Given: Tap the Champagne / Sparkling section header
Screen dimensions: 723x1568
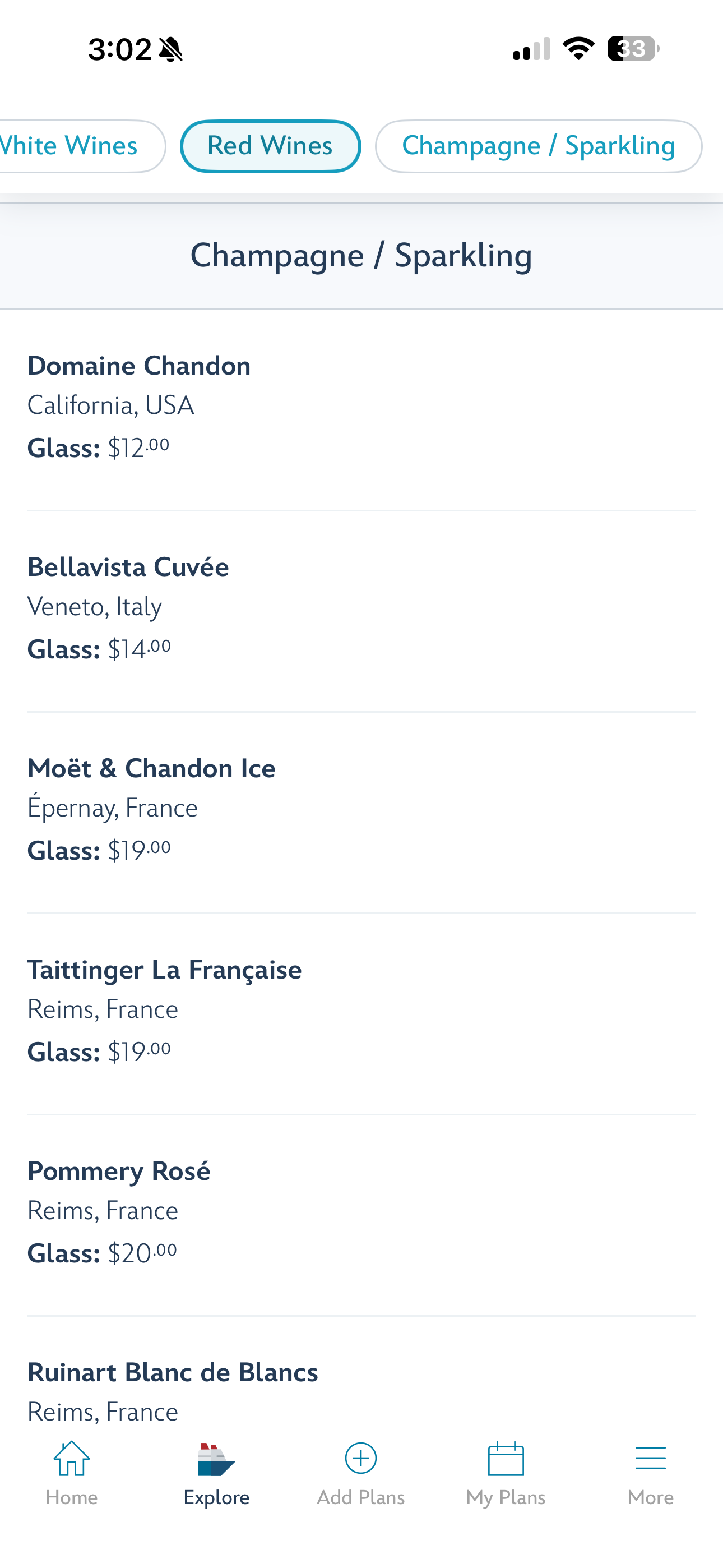Looking at the screenshot, I should pos(361,255).
